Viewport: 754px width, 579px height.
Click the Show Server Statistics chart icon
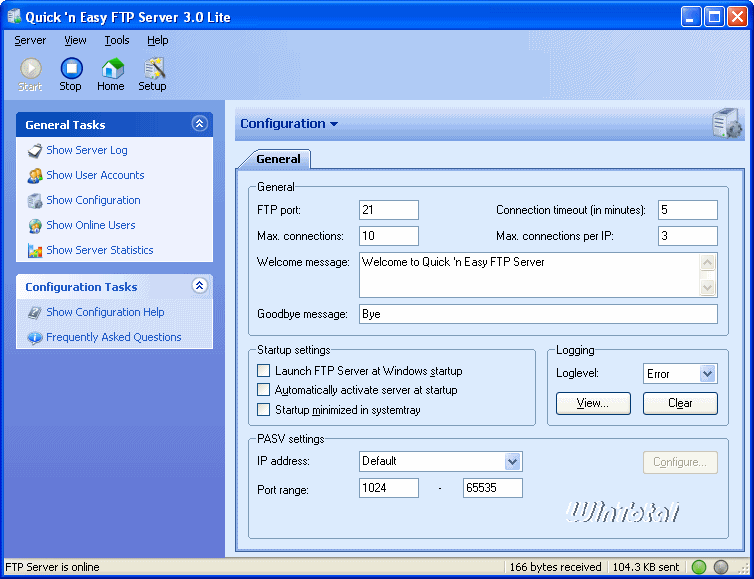tap(35, 251)
